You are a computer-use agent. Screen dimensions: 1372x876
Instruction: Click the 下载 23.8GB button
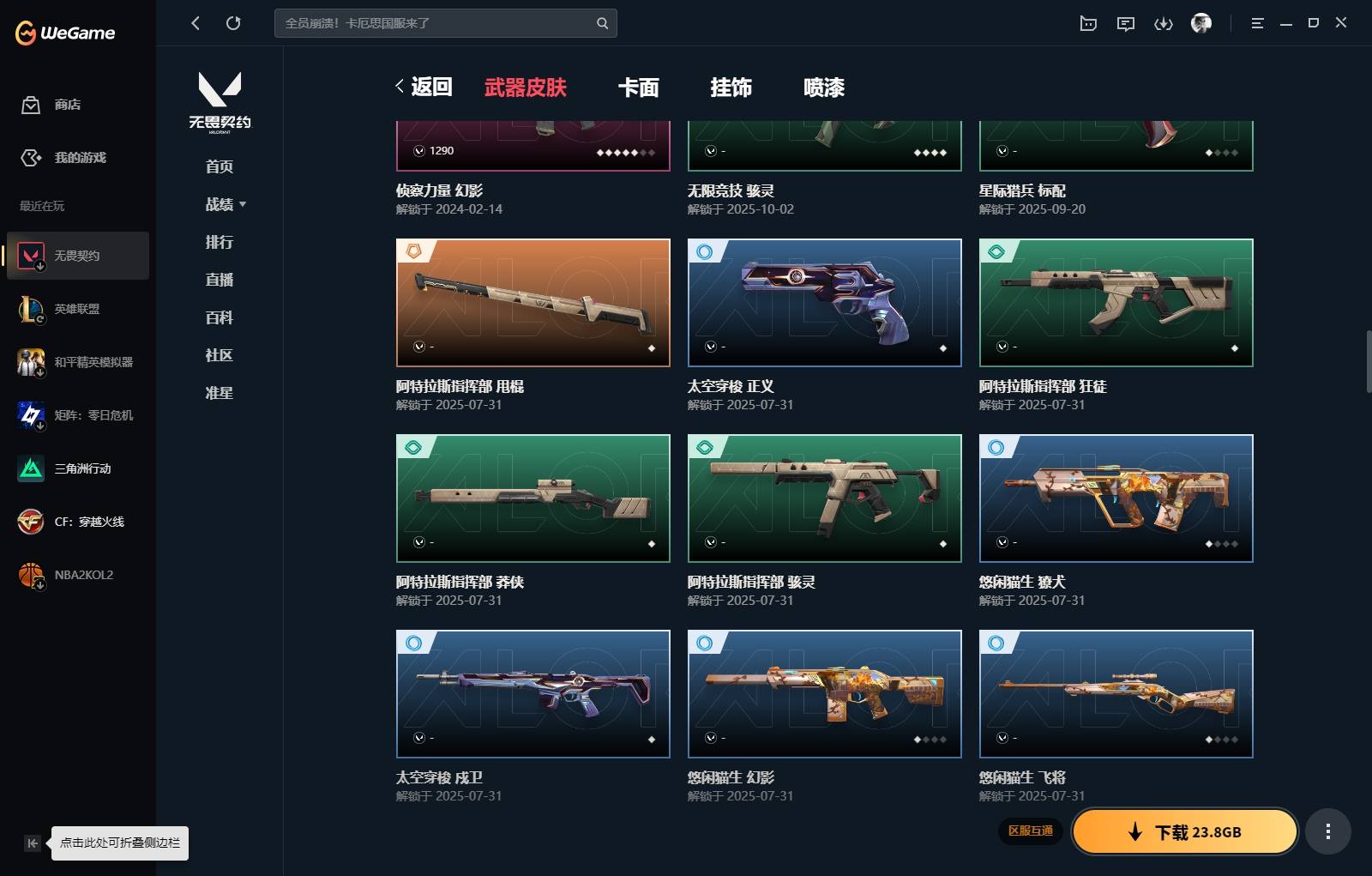tap(1185, 831)
